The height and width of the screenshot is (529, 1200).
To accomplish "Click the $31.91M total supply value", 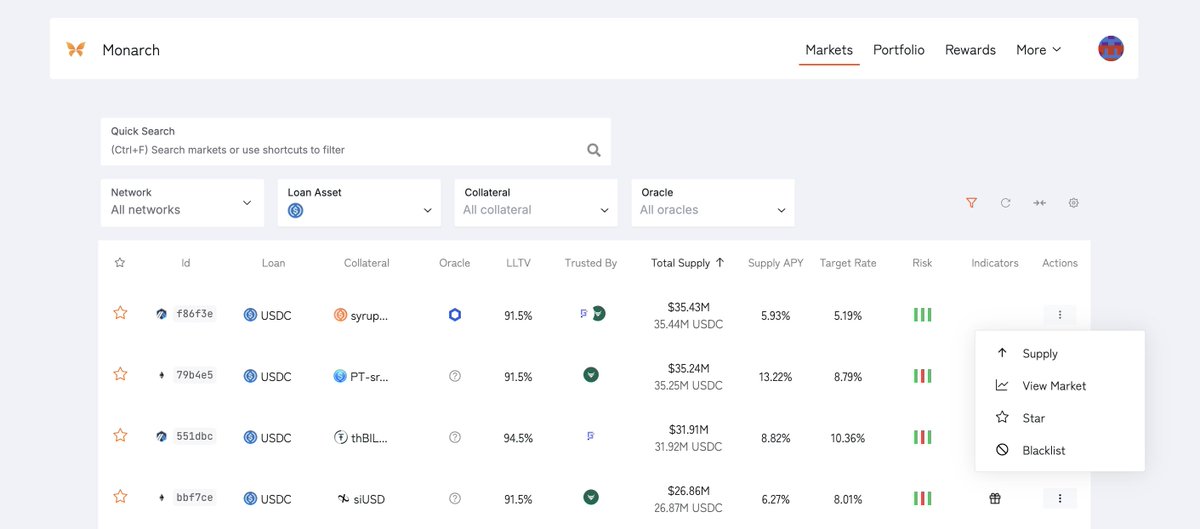I will [x=688, y=430].
